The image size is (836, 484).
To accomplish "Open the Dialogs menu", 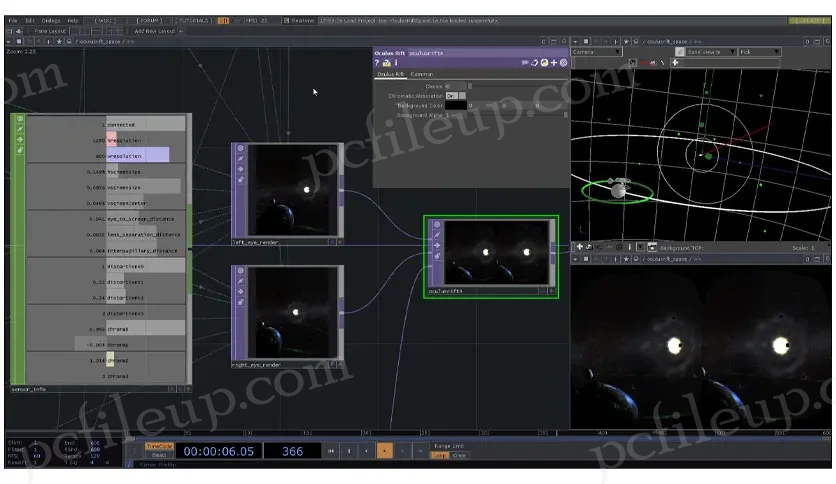I will tap(50, 20).
